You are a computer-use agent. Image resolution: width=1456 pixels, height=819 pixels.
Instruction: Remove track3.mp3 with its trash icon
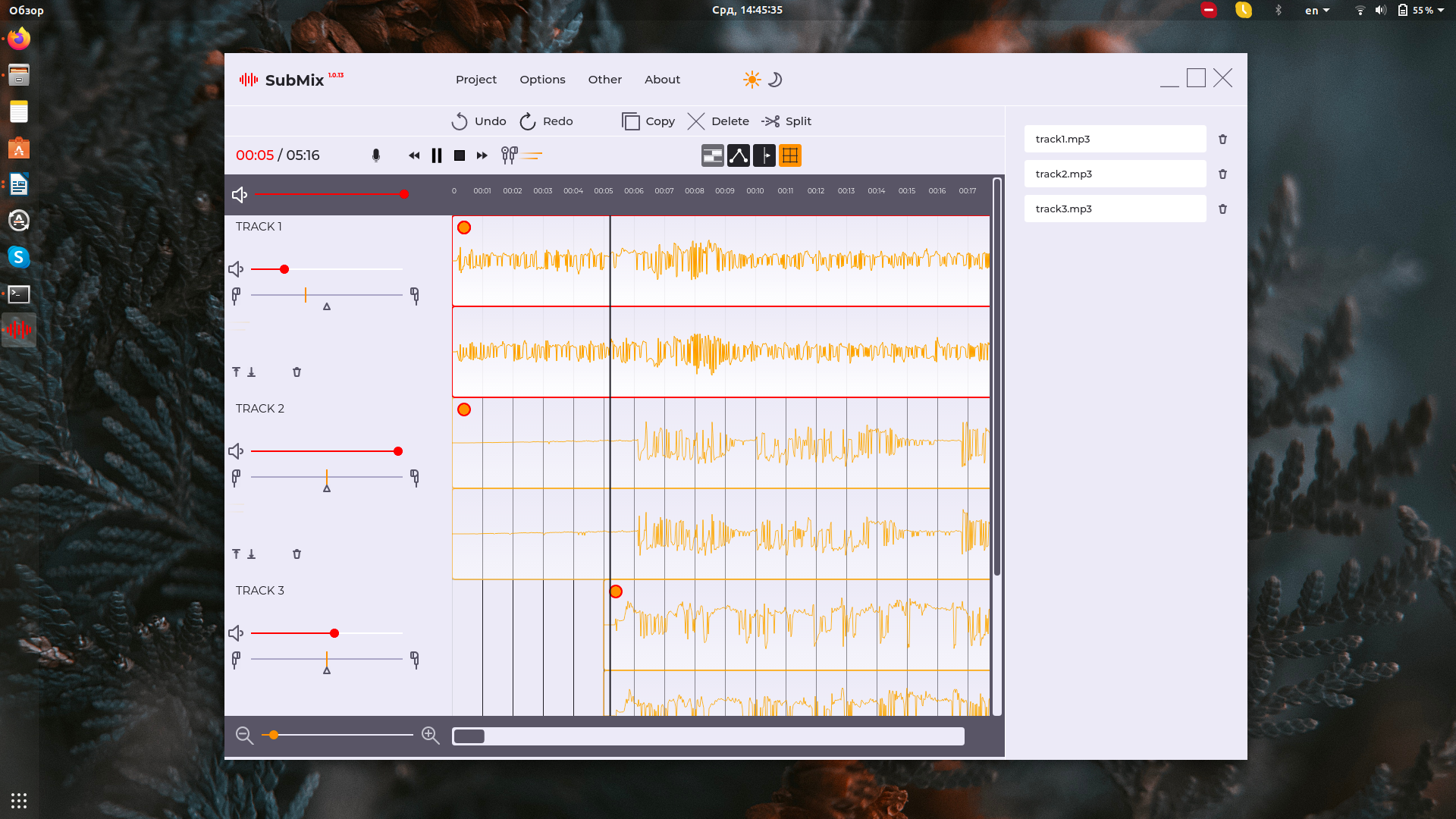point(1222,209)
